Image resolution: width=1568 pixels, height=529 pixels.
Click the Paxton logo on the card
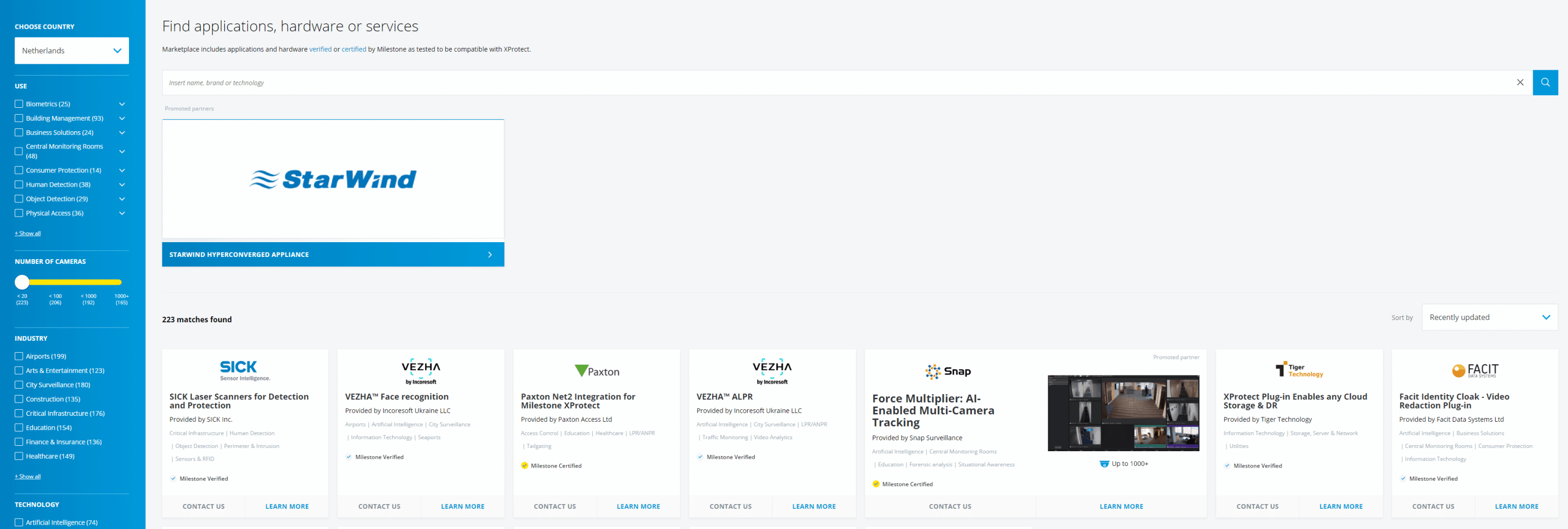(x=597, y=371)
